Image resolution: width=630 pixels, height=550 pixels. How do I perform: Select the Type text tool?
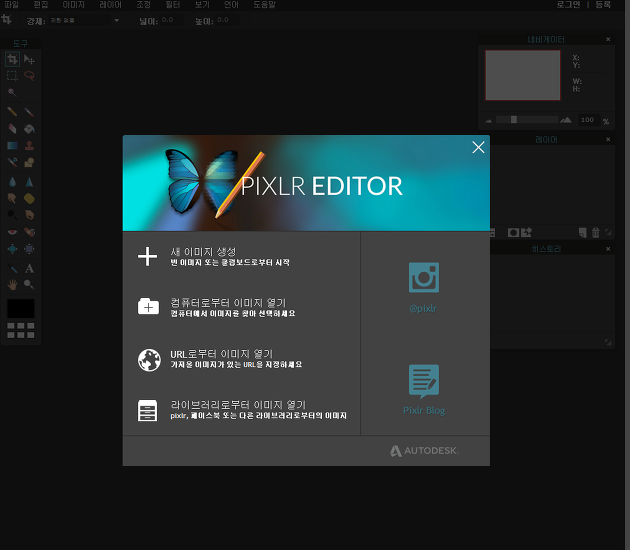29,268
